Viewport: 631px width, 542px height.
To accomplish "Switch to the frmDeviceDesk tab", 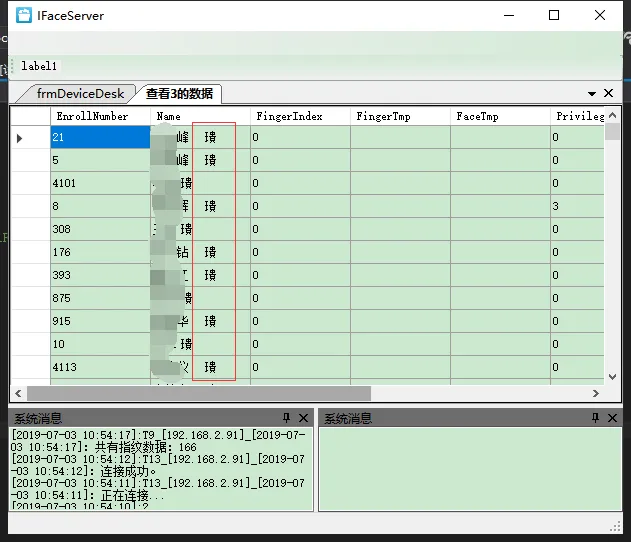I will pos(80,93).
